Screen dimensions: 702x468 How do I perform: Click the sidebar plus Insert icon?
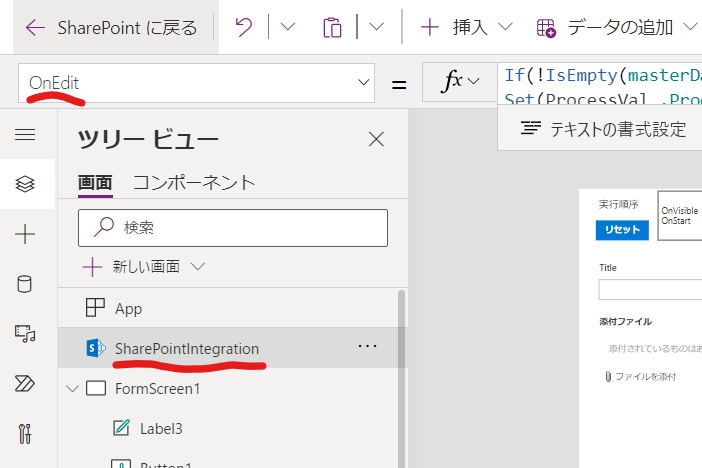25,234
